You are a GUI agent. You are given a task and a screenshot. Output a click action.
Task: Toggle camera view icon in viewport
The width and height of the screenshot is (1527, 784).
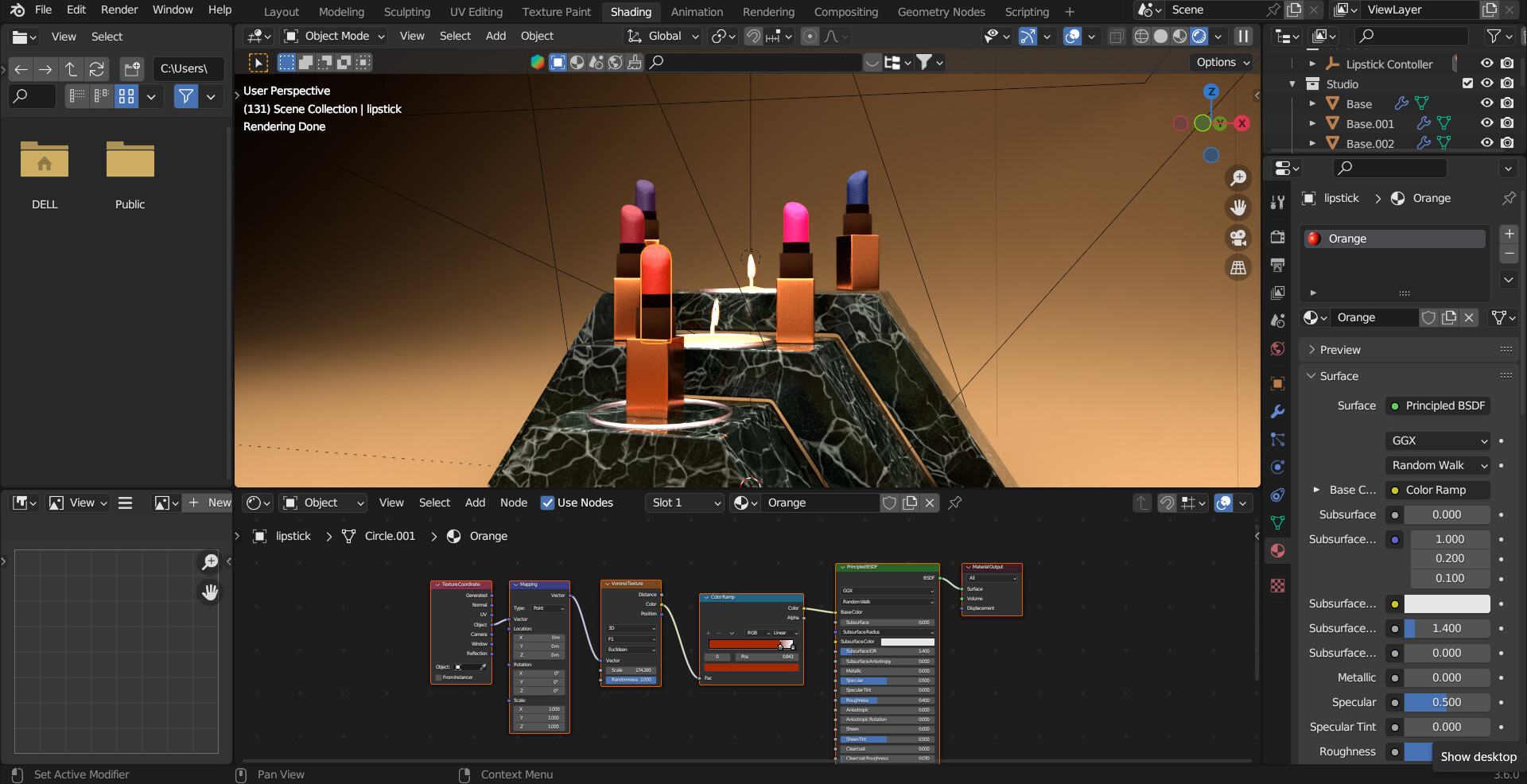click(1238, 238)
